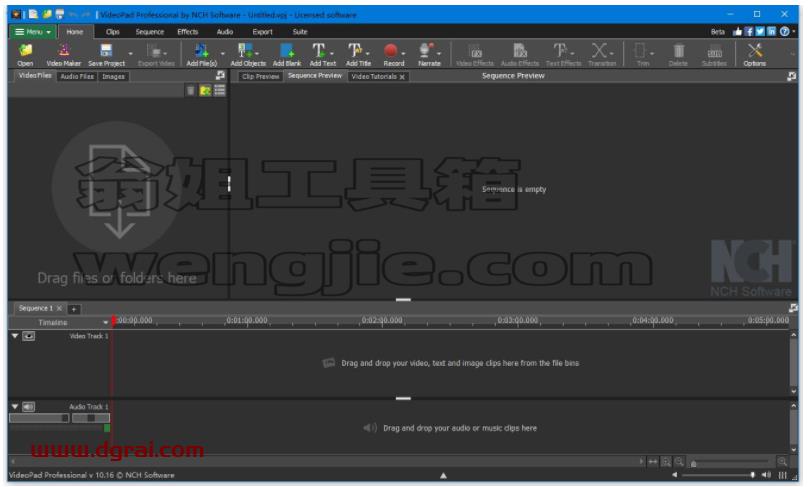Click the new project icon in title bar

coord(33,14)
